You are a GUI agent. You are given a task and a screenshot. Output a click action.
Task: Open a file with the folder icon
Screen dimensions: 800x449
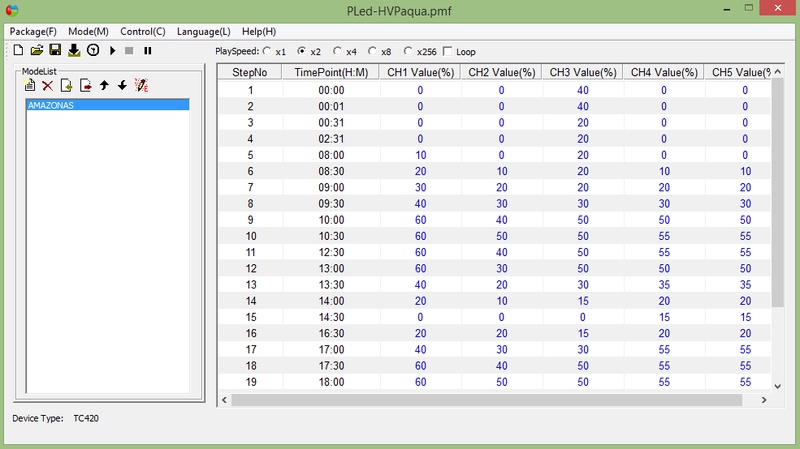(x=36, y=50)
